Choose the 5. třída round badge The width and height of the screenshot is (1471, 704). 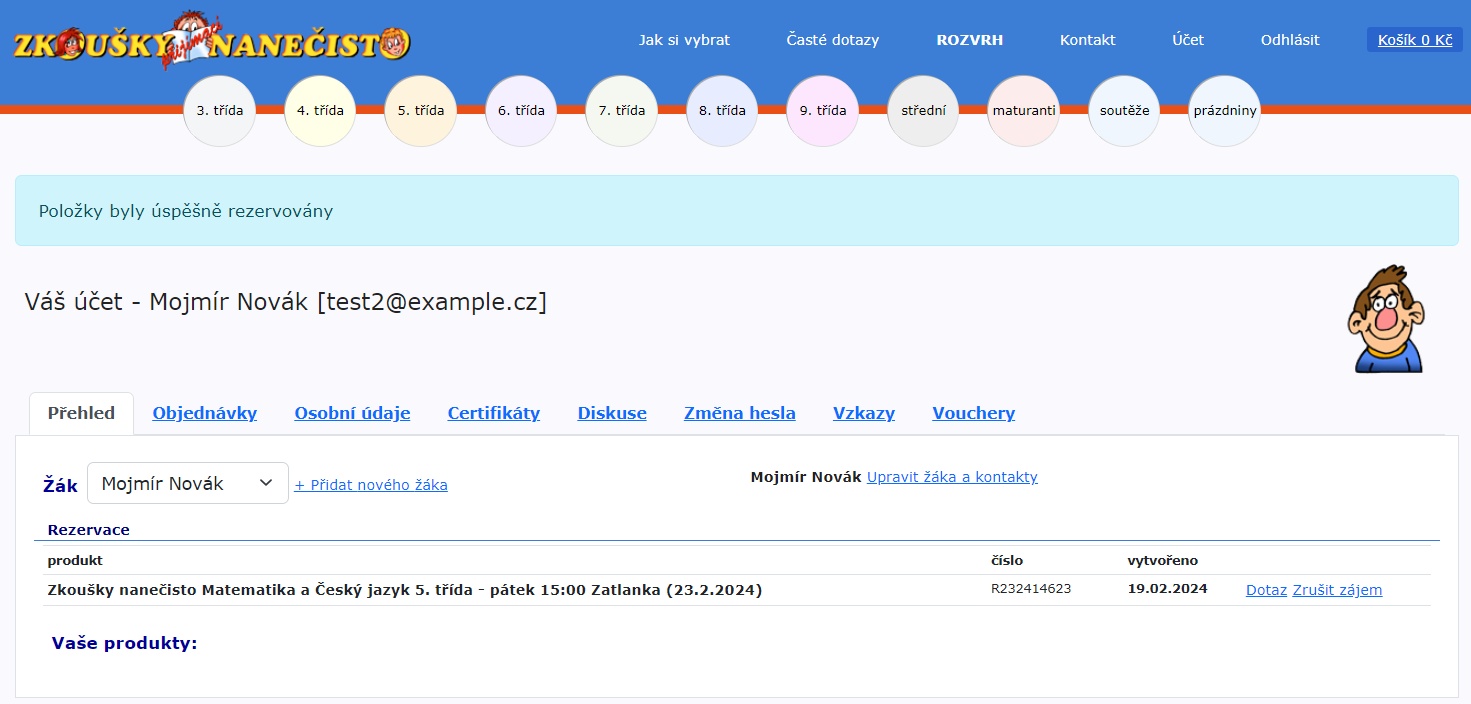tap(420, 111)
